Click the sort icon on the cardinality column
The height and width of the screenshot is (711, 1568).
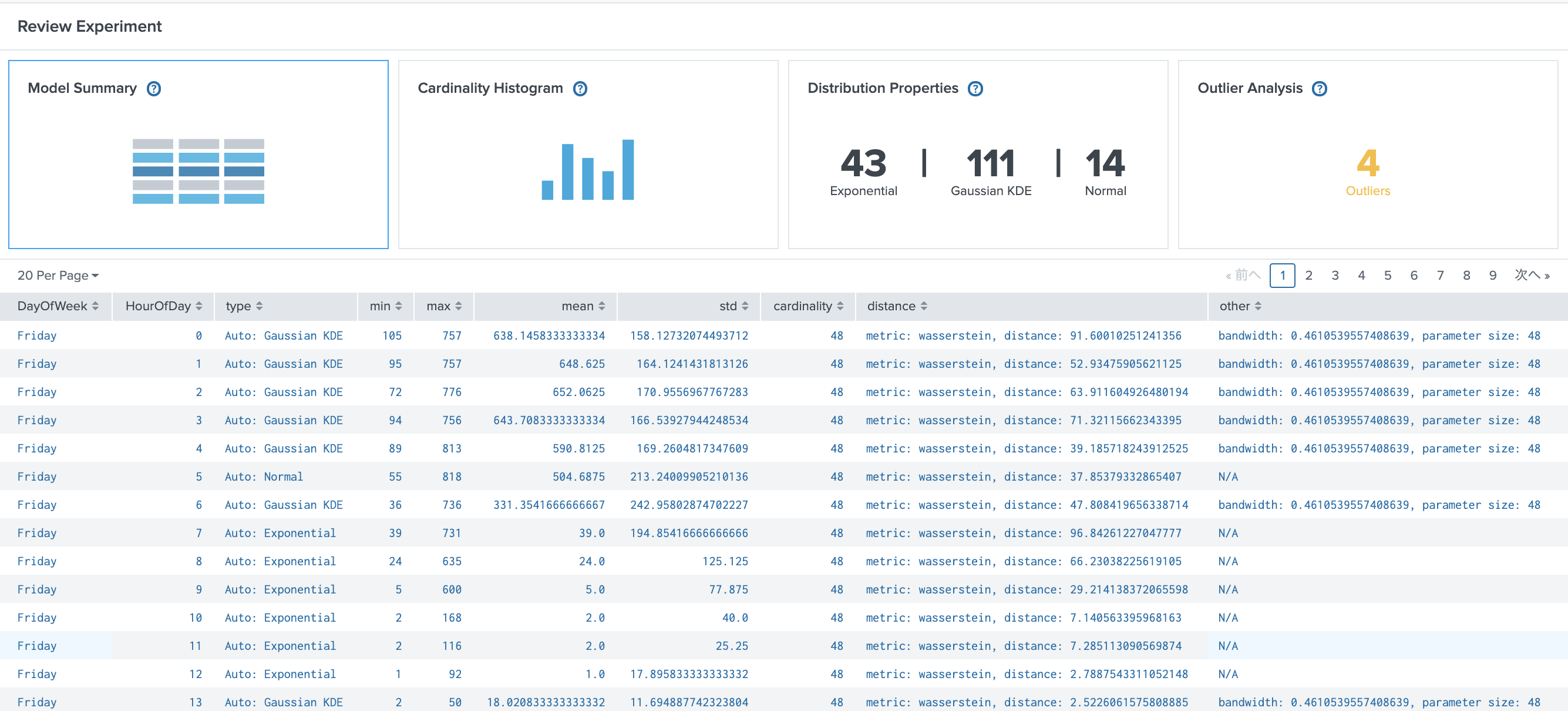pos(842,306)
